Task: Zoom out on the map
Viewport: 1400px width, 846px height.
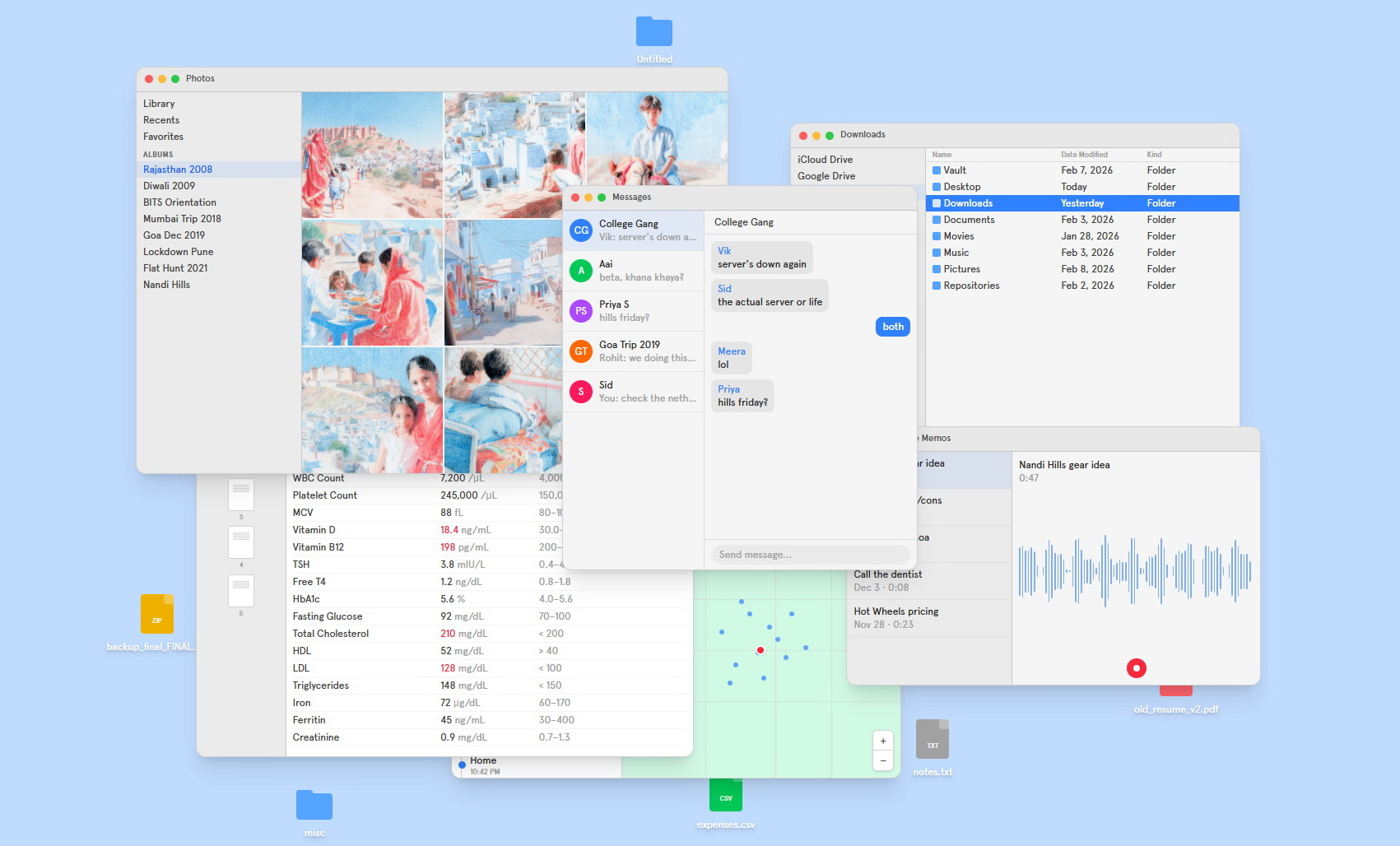Action: [x=882, y=761]
